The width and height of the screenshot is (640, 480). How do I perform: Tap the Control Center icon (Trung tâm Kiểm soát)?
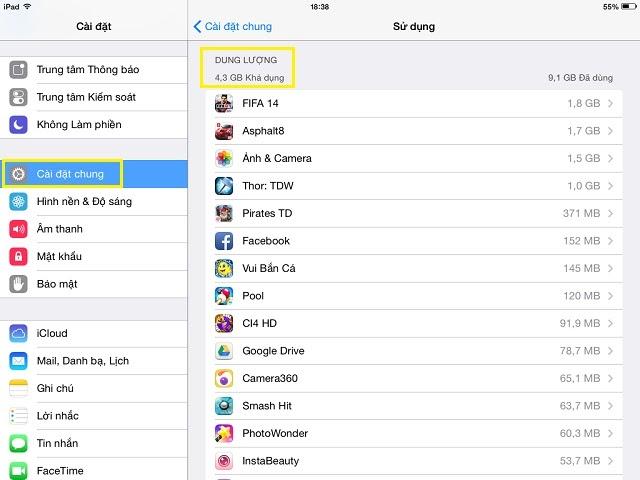point(18,97)
